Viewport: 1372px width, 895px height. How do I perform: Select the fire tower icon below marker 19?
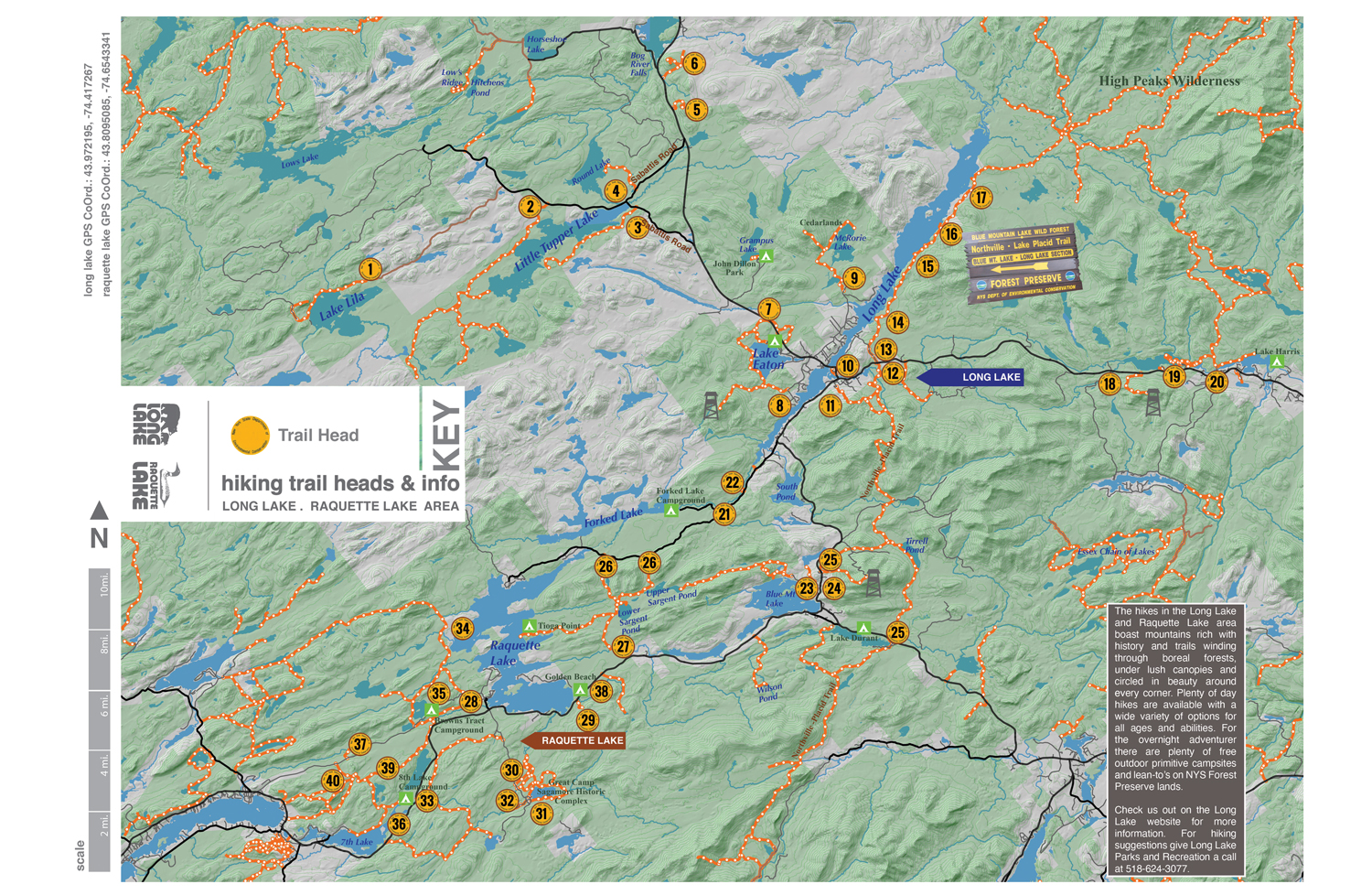(1153, 402)
